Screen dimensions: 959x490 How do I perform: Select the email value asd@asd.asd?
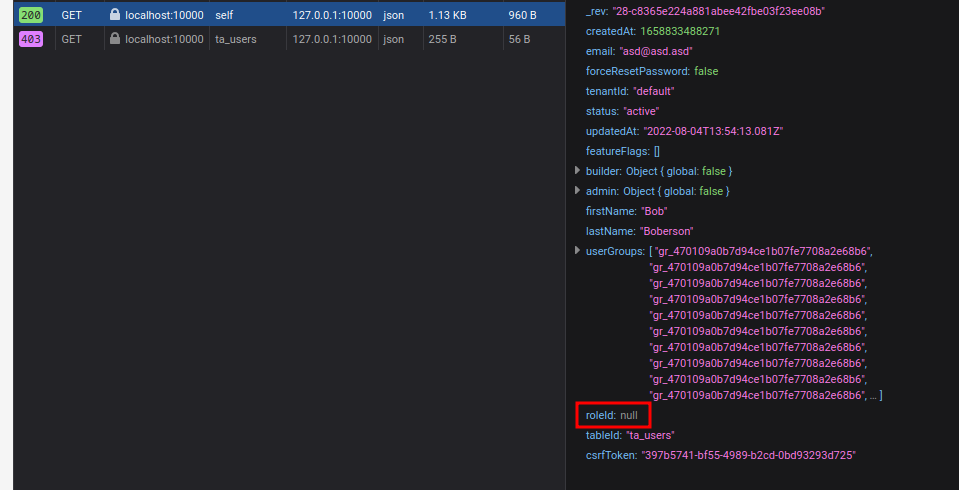click(x=656, y=51)
